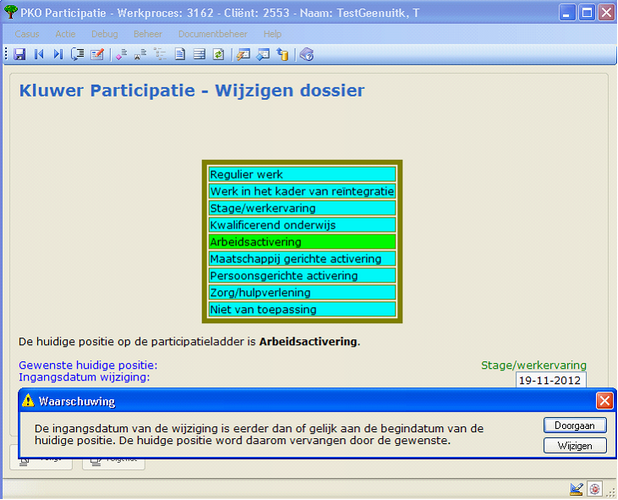The width and height of the screenshot is (618, 500).
Task: Click the loop-arrow list icon in toolbar
Action: [x=78, y=54]
